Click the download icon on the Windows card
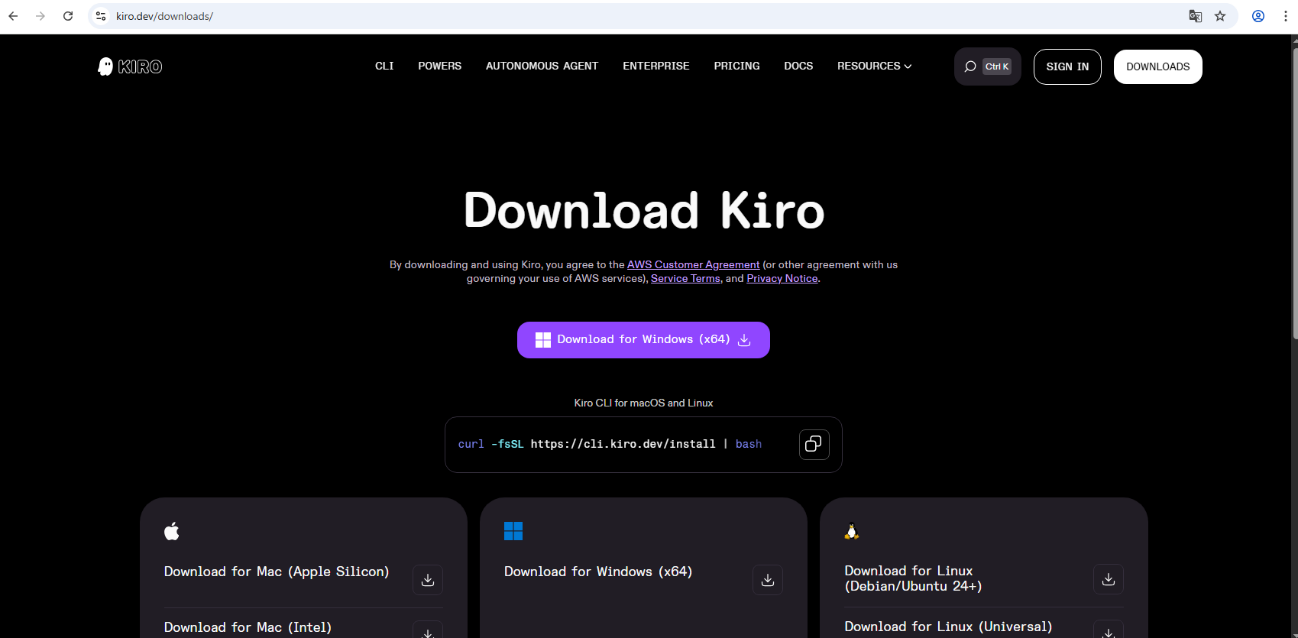Screen dimensions: 1298x638 click(x=768, y=580)
